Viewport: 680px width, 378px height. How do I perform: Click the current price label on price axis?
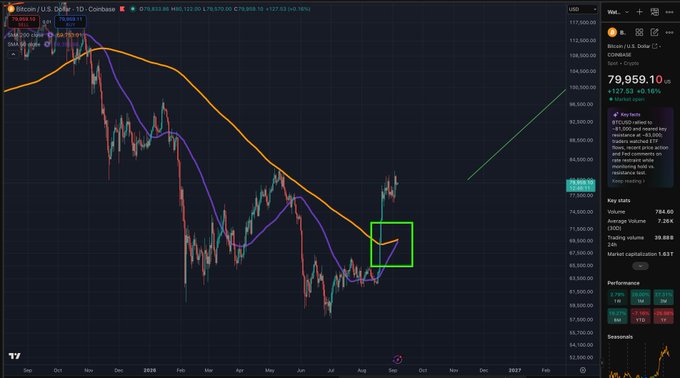581,185
